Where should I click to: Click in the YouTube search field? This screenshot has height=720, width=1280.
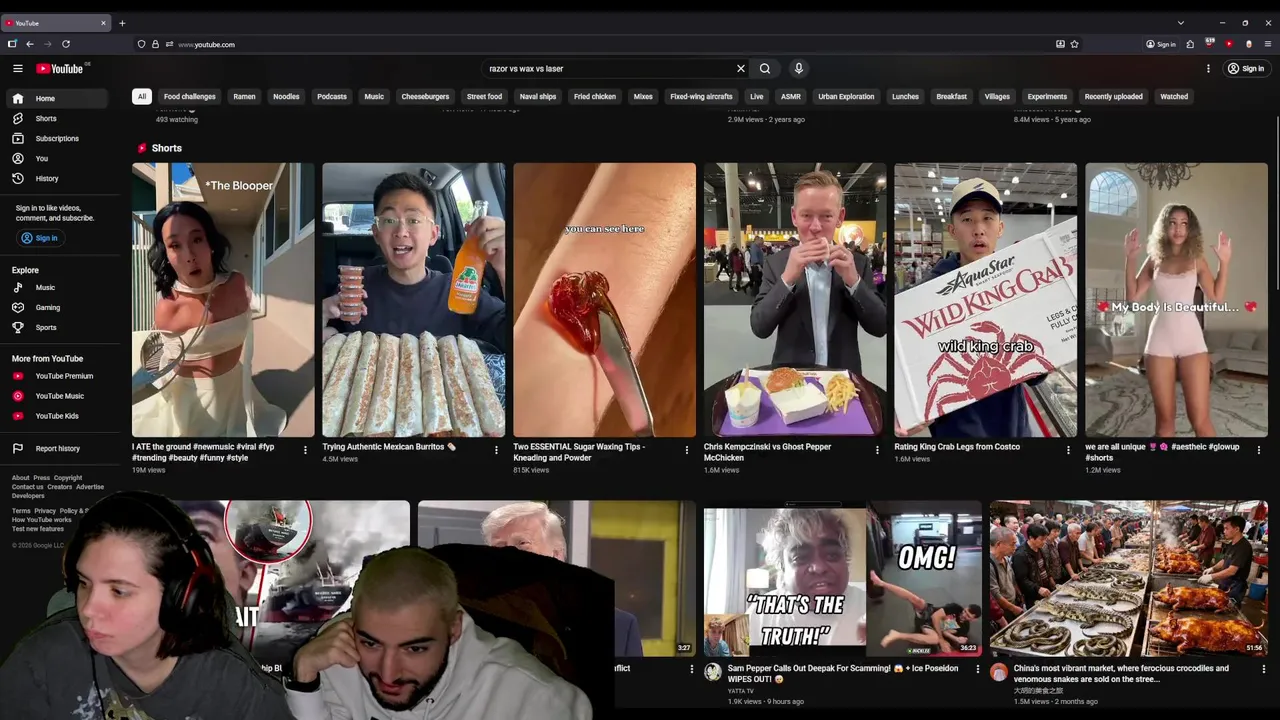click(x=608, y=69)
